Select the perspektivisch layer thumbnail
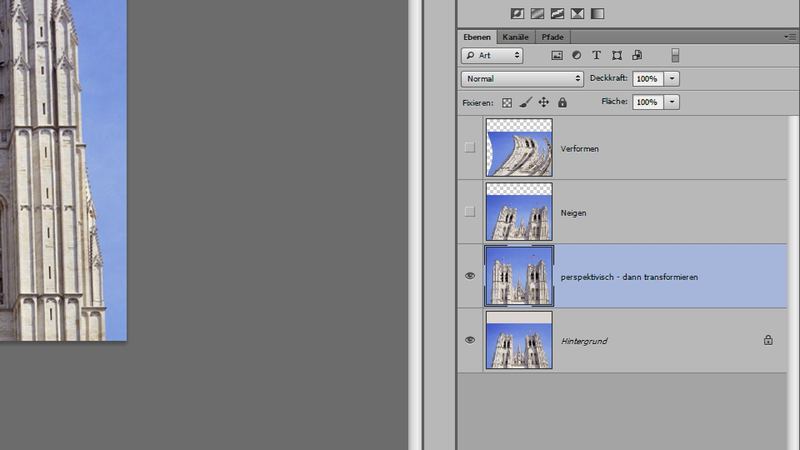Viewport: 800px width, 450px height. tap(519, 276)
